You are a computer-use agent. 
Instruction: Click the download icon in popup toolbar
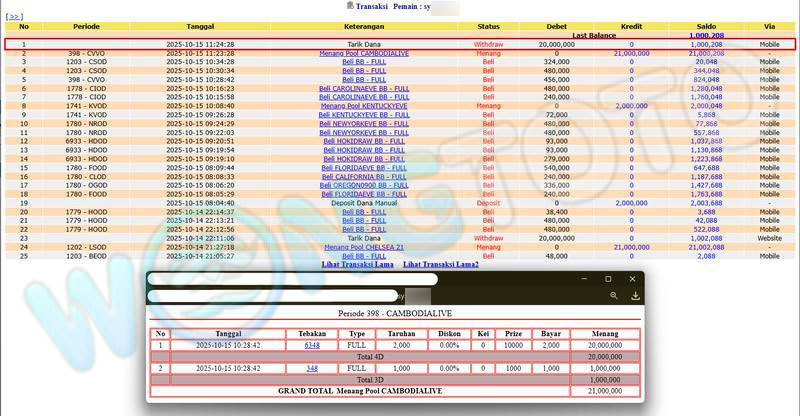634,296
